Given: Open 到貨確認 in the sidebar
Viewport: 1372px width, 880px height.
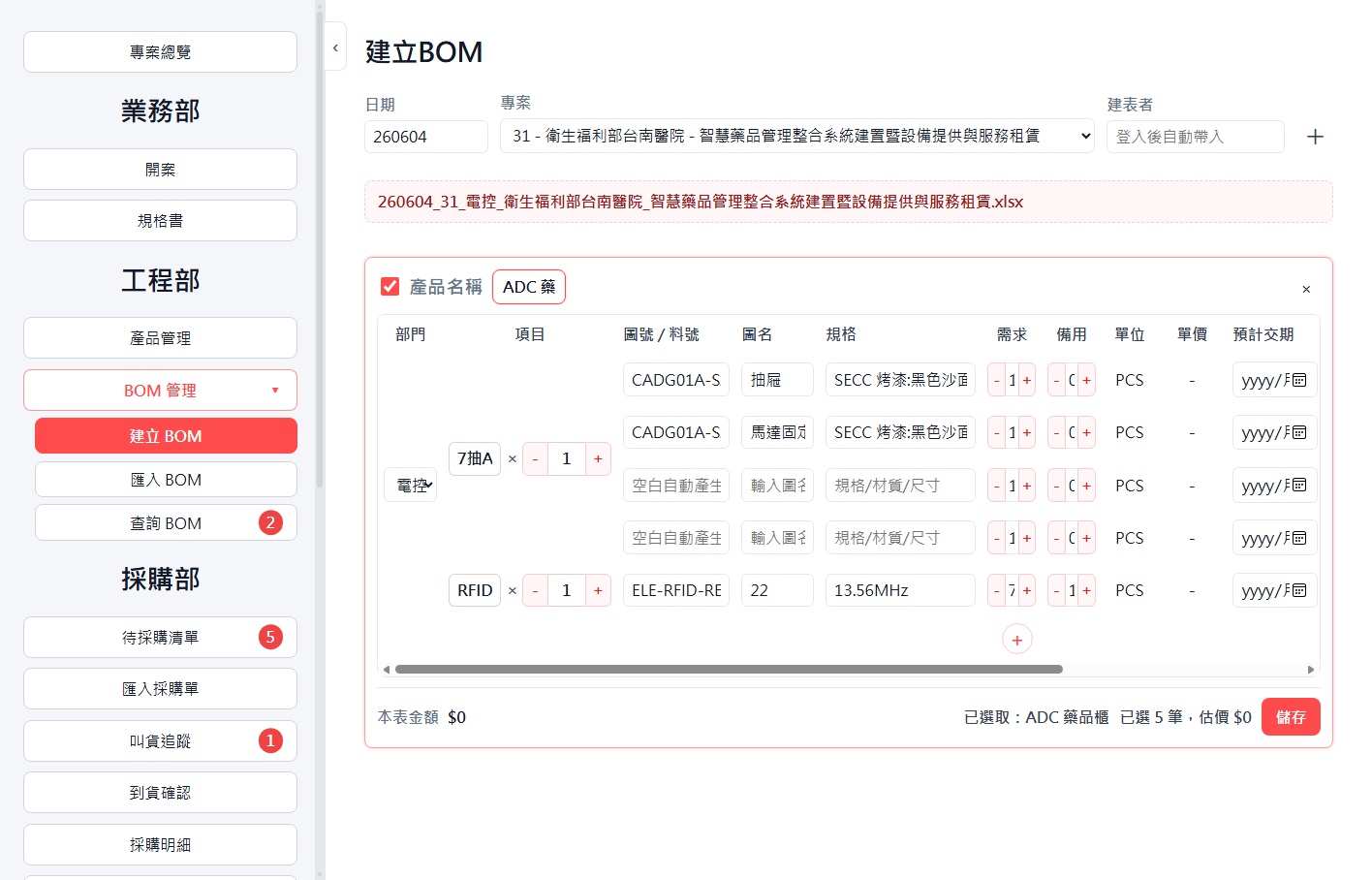Looking at the screenshot, I should pyautogui.click(x=160, y=792).
